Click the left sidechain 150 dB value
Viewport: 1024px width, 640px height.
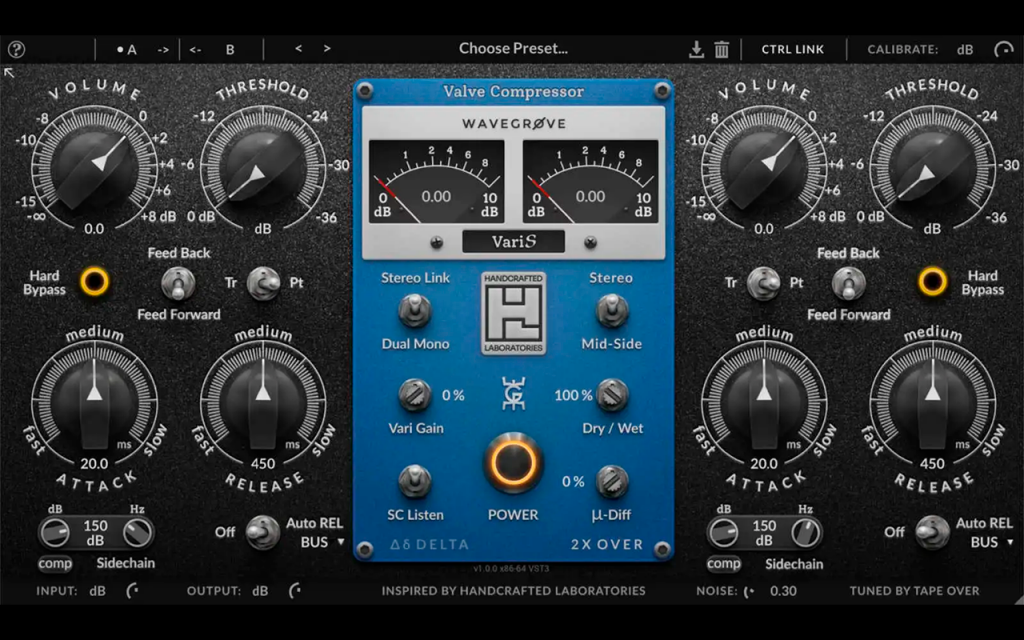click(95, 533)
